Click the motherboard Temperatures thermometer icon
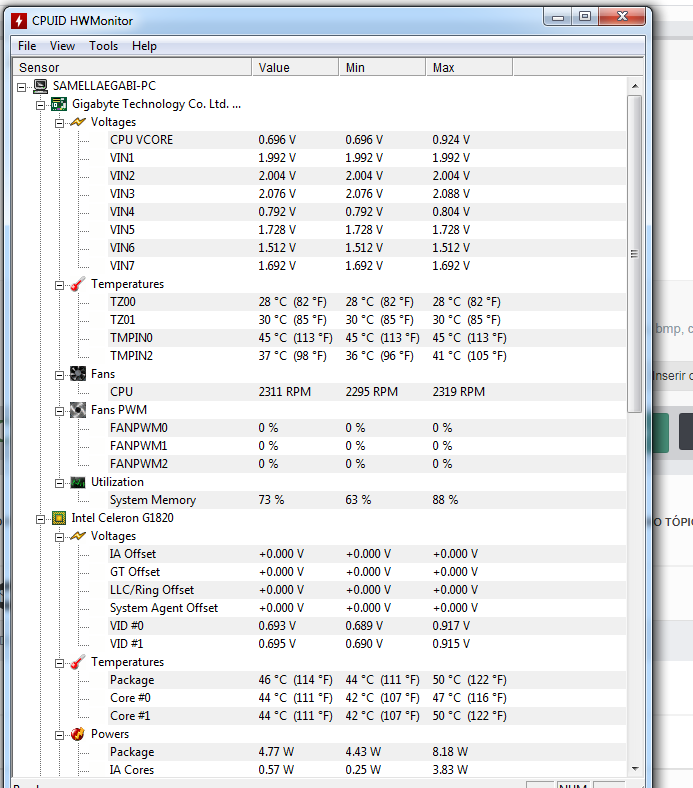Screen dimensions: 693x788 78,284
